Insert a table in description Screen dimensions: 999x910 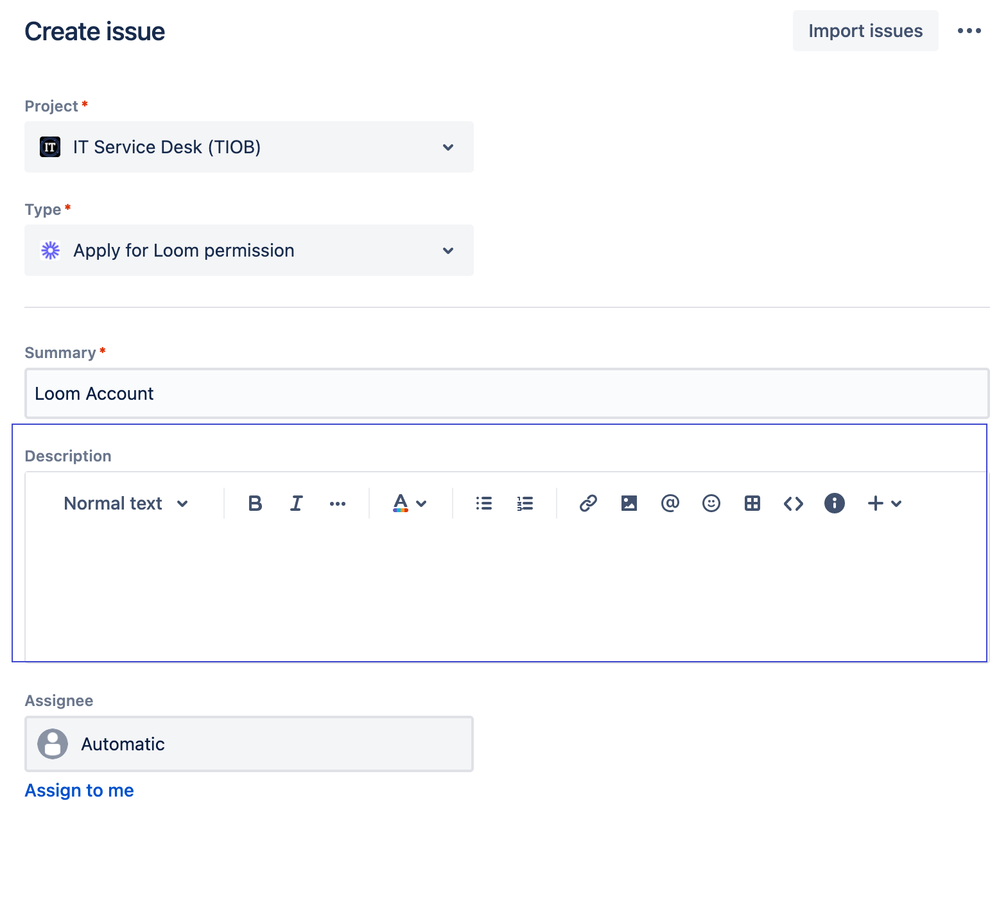[752, 503]
